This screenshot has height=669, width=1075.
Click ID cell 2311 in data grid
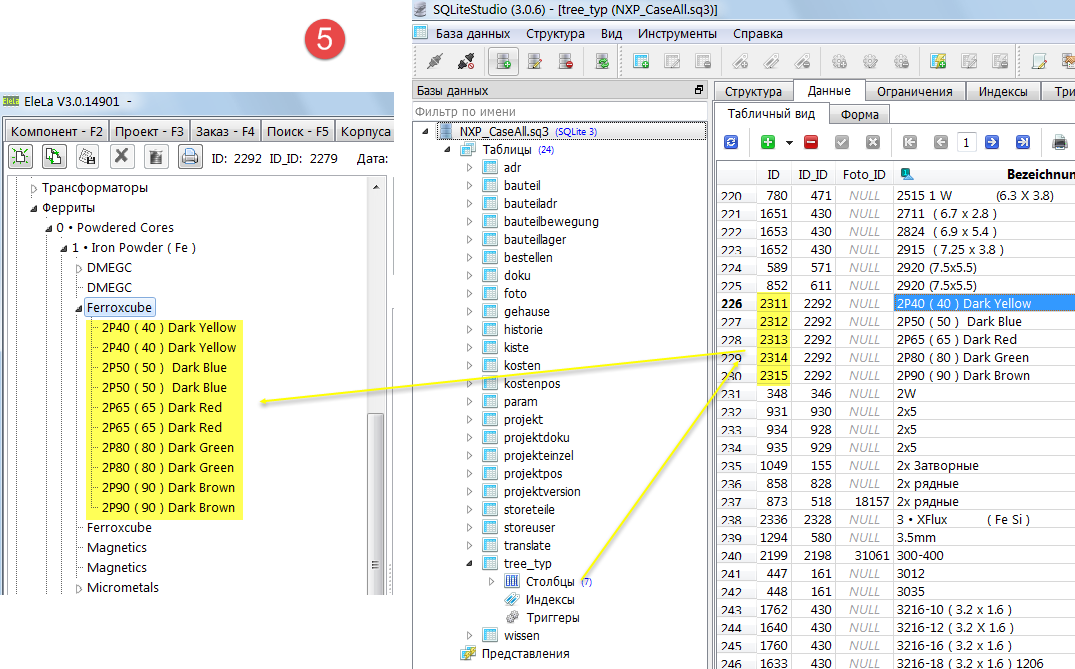coord(773,304)
